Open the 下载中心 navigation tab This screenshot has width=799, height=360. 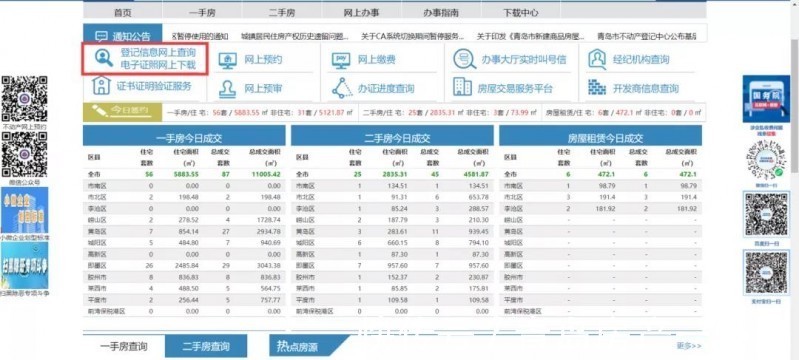pyautogui.click(x=521, y=13)
